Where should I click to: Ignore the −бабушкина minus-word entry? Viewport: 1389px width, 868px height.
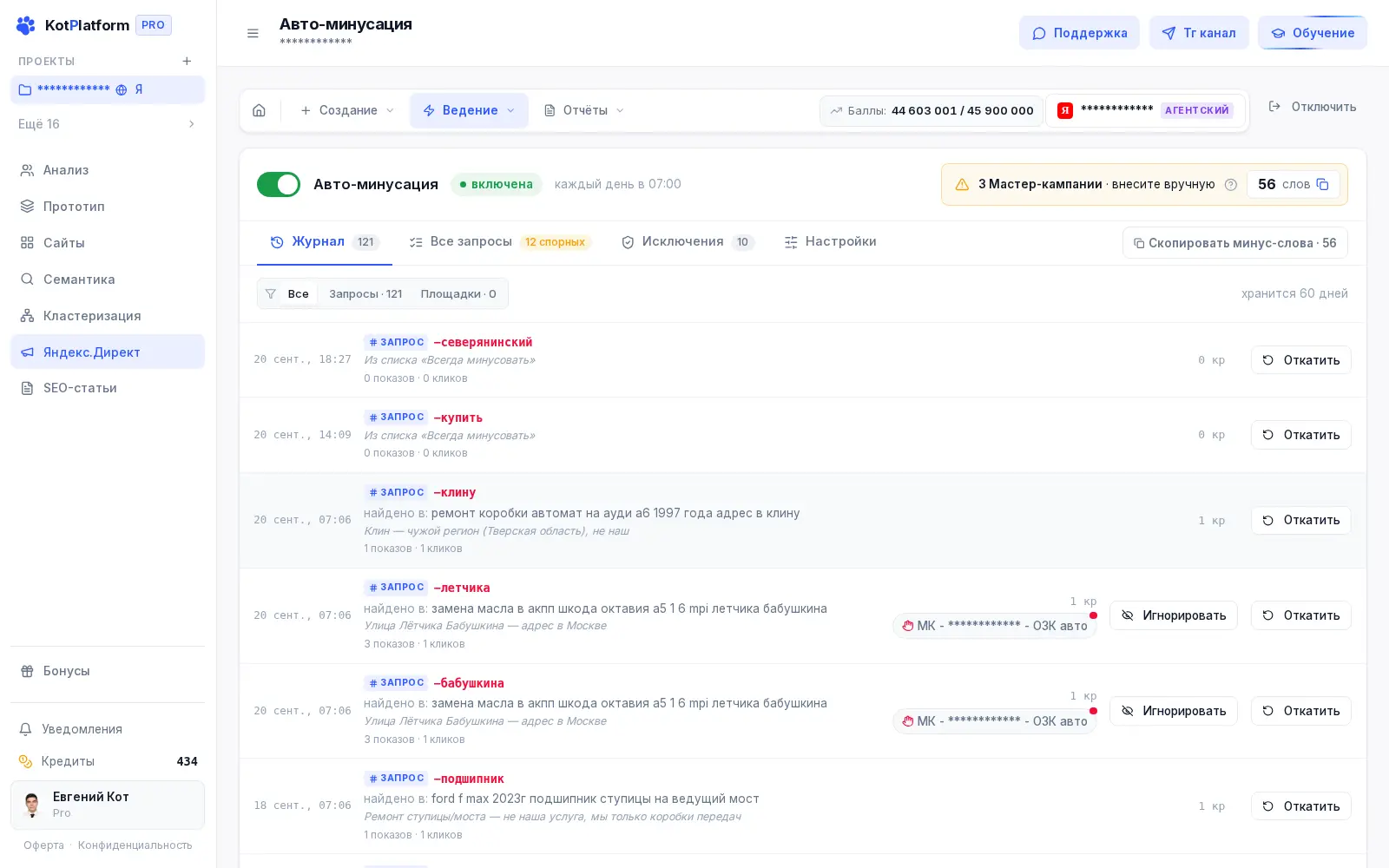(1173, 711)
